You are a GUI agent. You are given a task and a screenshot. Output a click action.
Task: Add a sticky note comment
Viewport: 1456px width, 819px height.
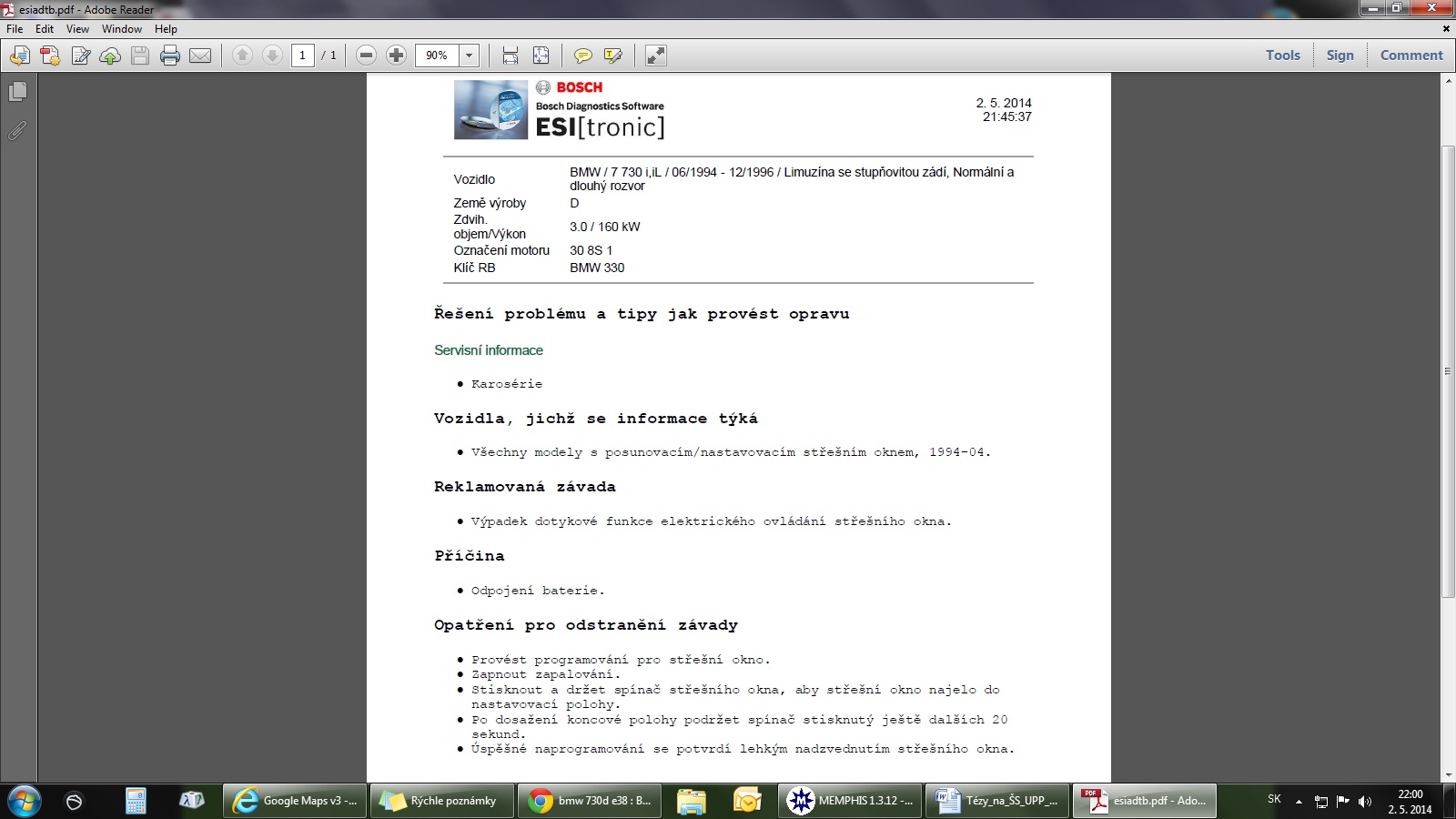point(582,56)
